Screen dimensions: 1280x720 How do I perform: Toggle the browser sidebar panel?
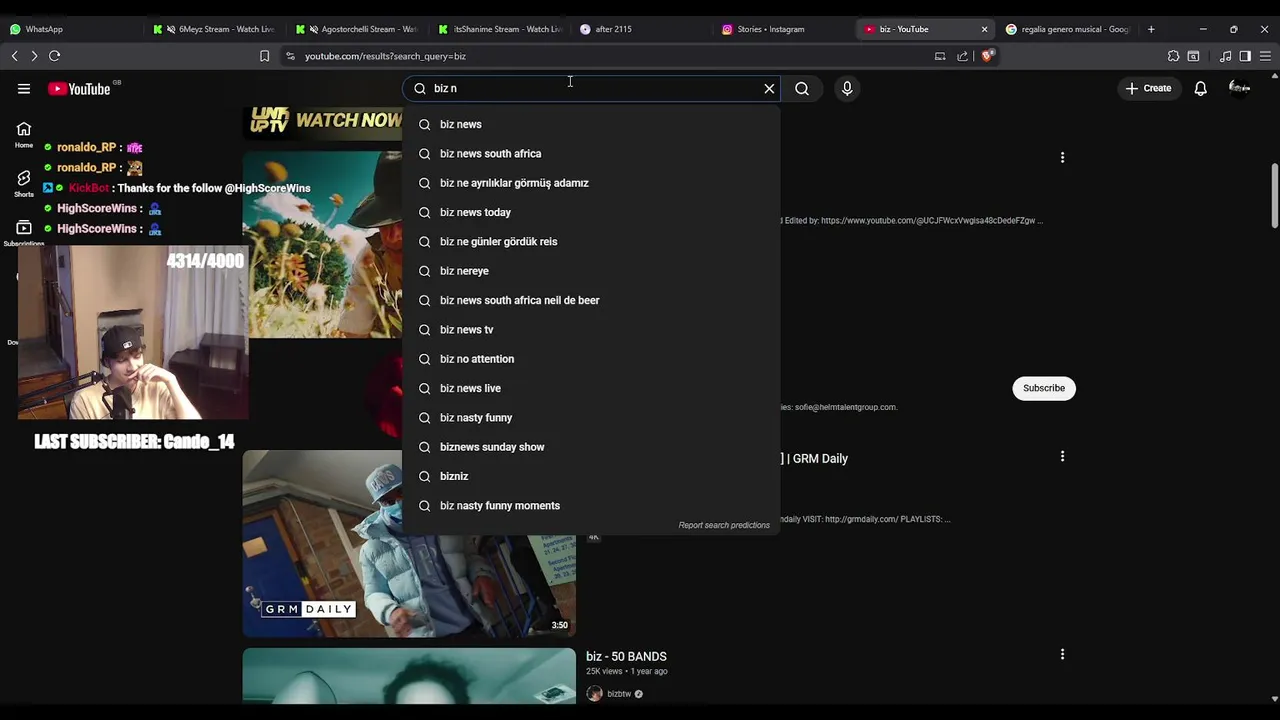click(1245, 56)
